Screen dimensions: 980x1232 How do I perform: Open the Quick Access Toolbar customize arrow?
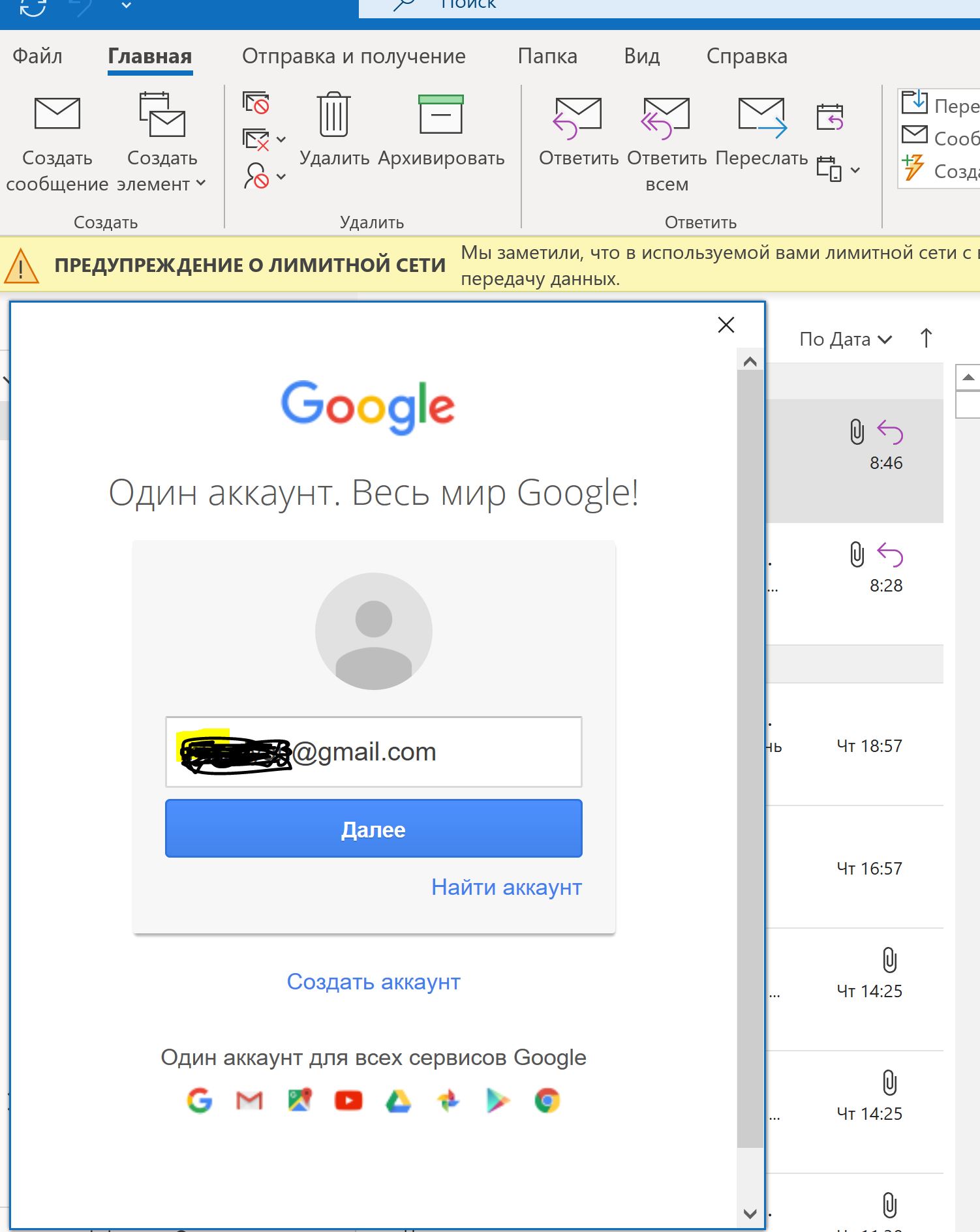(127, 5)
